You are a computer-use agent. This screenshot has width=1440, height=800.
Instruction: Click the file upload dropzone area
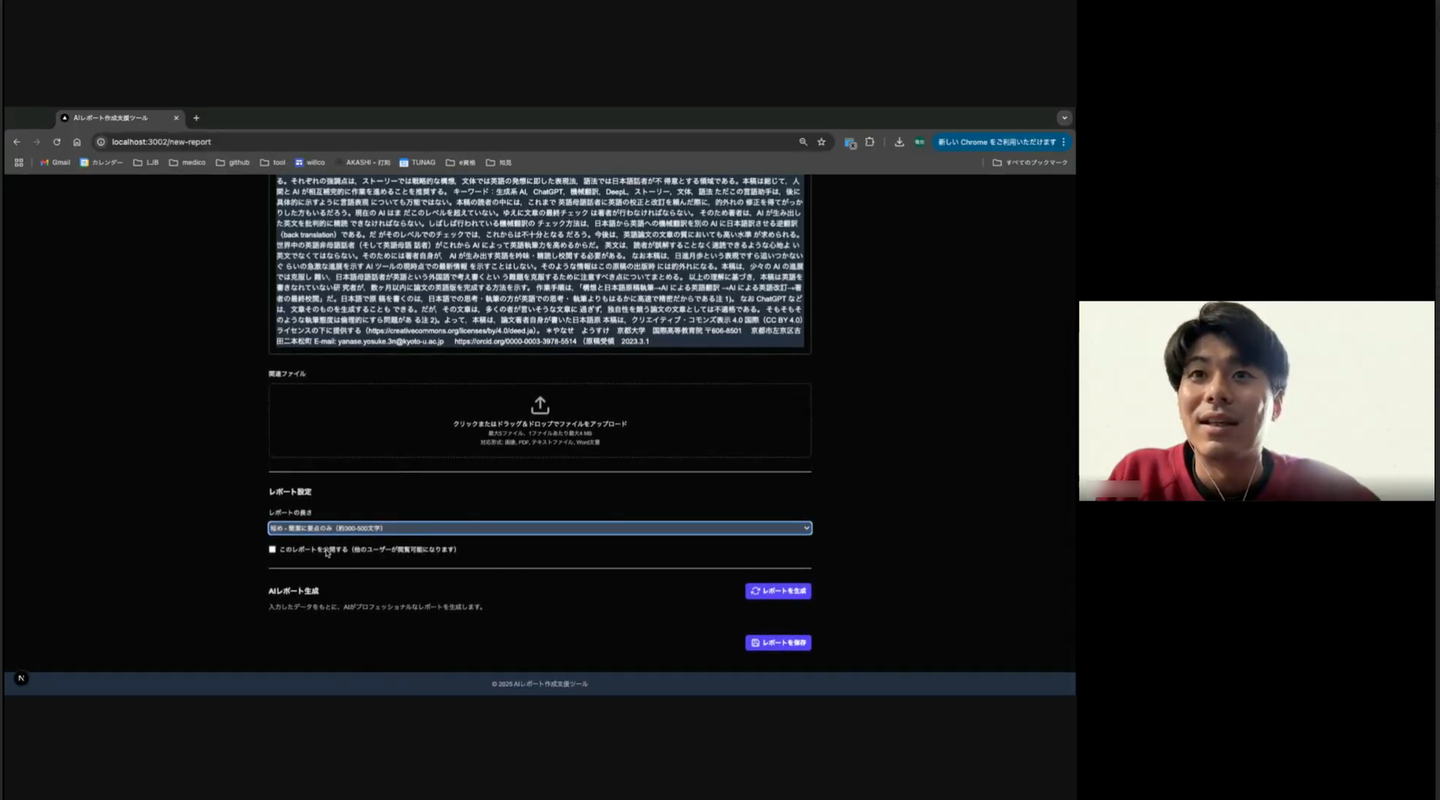(540, 421)
